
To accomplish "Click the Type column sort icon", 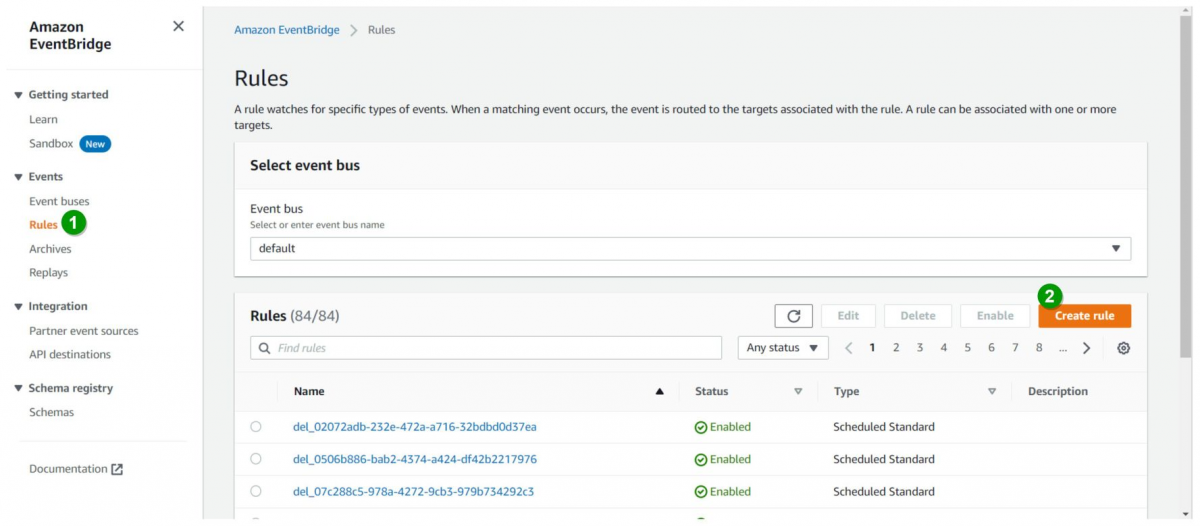I will 992,392.
